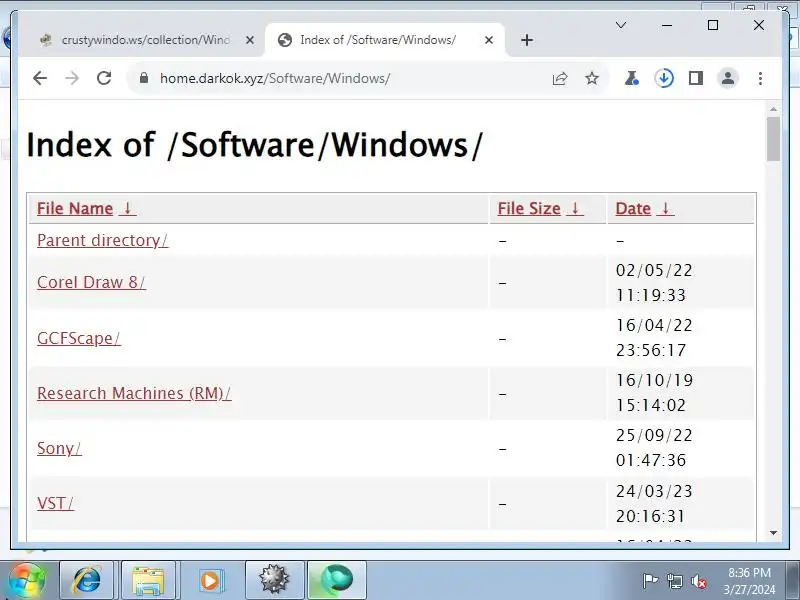Open the Sony folder
This screenshot has height=600, width=800.
(x=59, y=448)
